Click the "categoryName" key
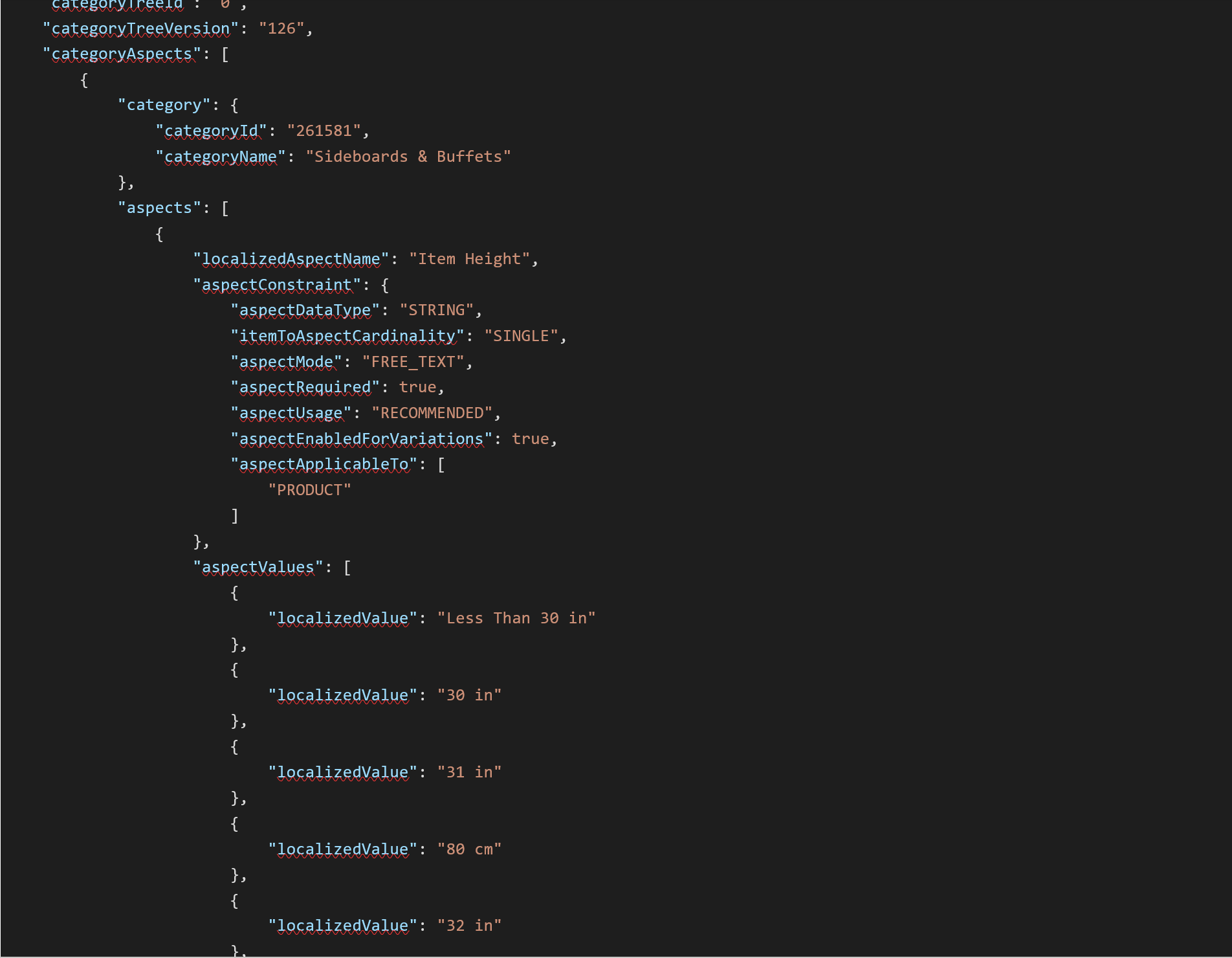 tap(221, 157)
